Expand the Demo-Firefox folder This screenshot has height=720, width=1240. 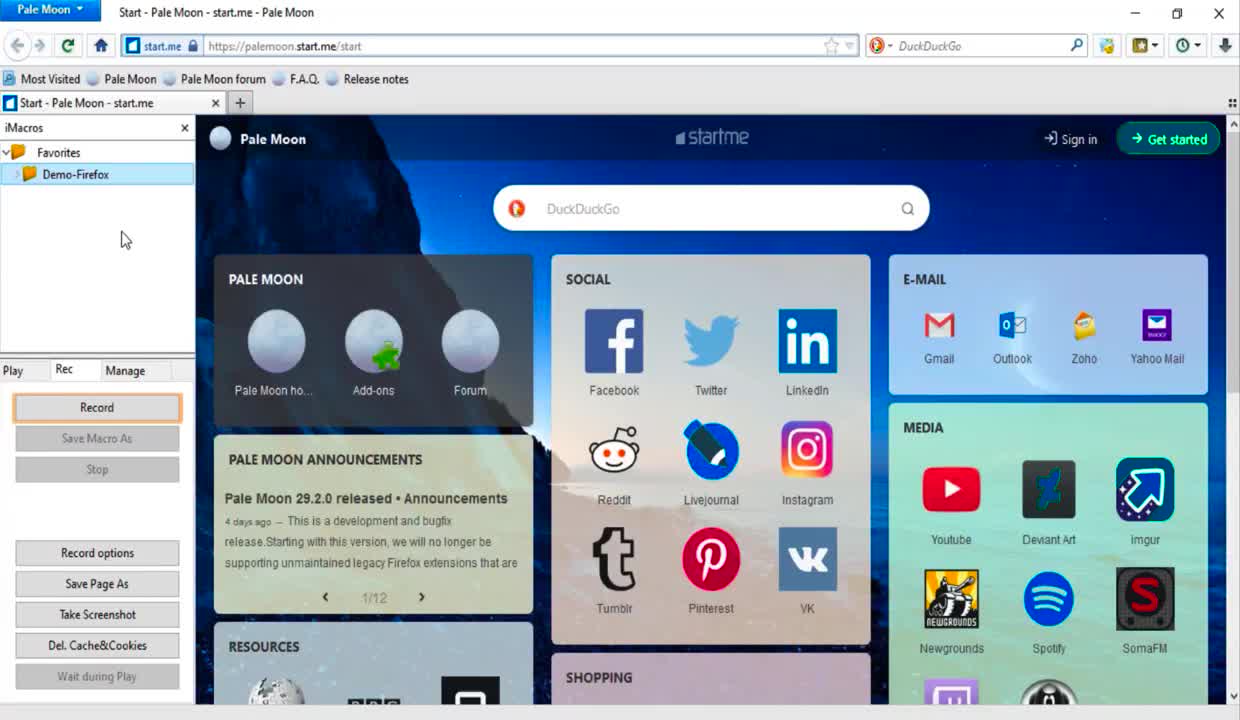point(16,174)
